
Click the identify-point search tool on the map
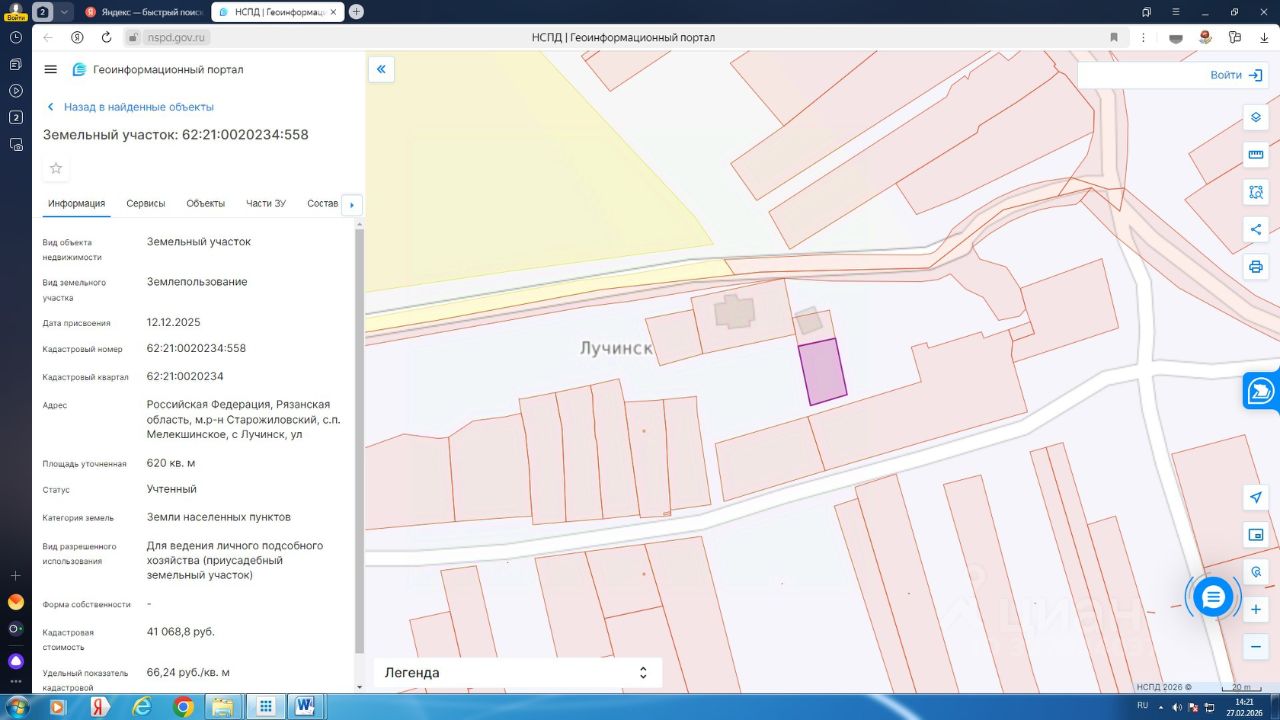(x=1256, y=572)
